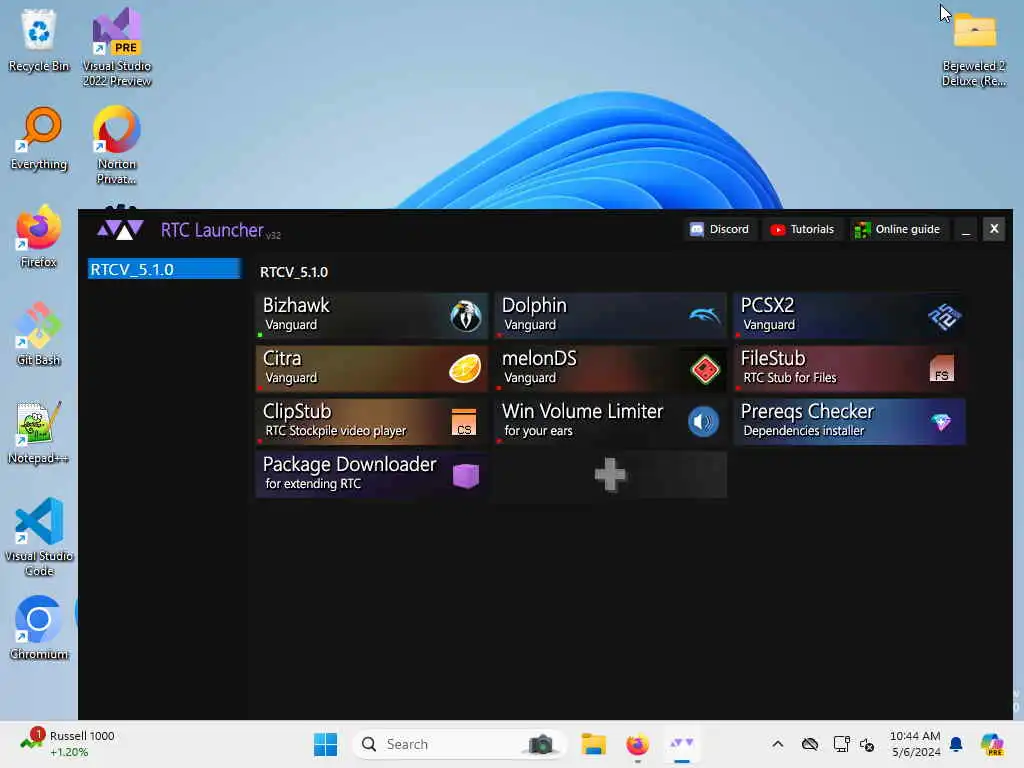
Task: Open Copilot preview taskbar icon
Action: [x=993, y=744]
